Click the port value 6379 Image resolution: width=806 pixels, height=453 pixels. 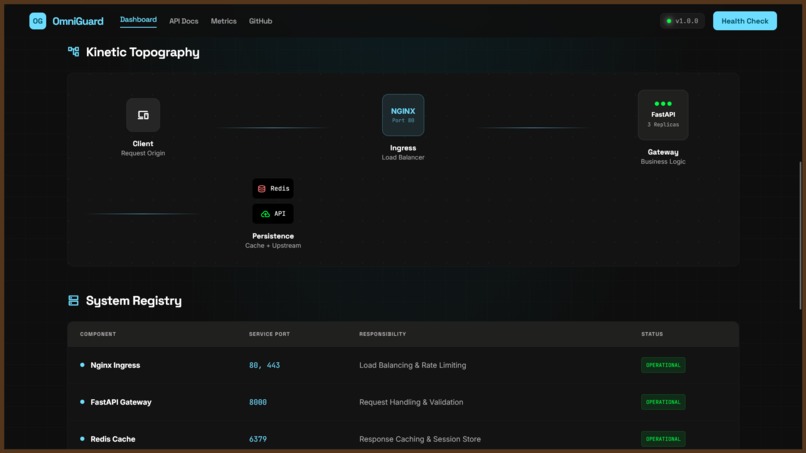point(258,439)
